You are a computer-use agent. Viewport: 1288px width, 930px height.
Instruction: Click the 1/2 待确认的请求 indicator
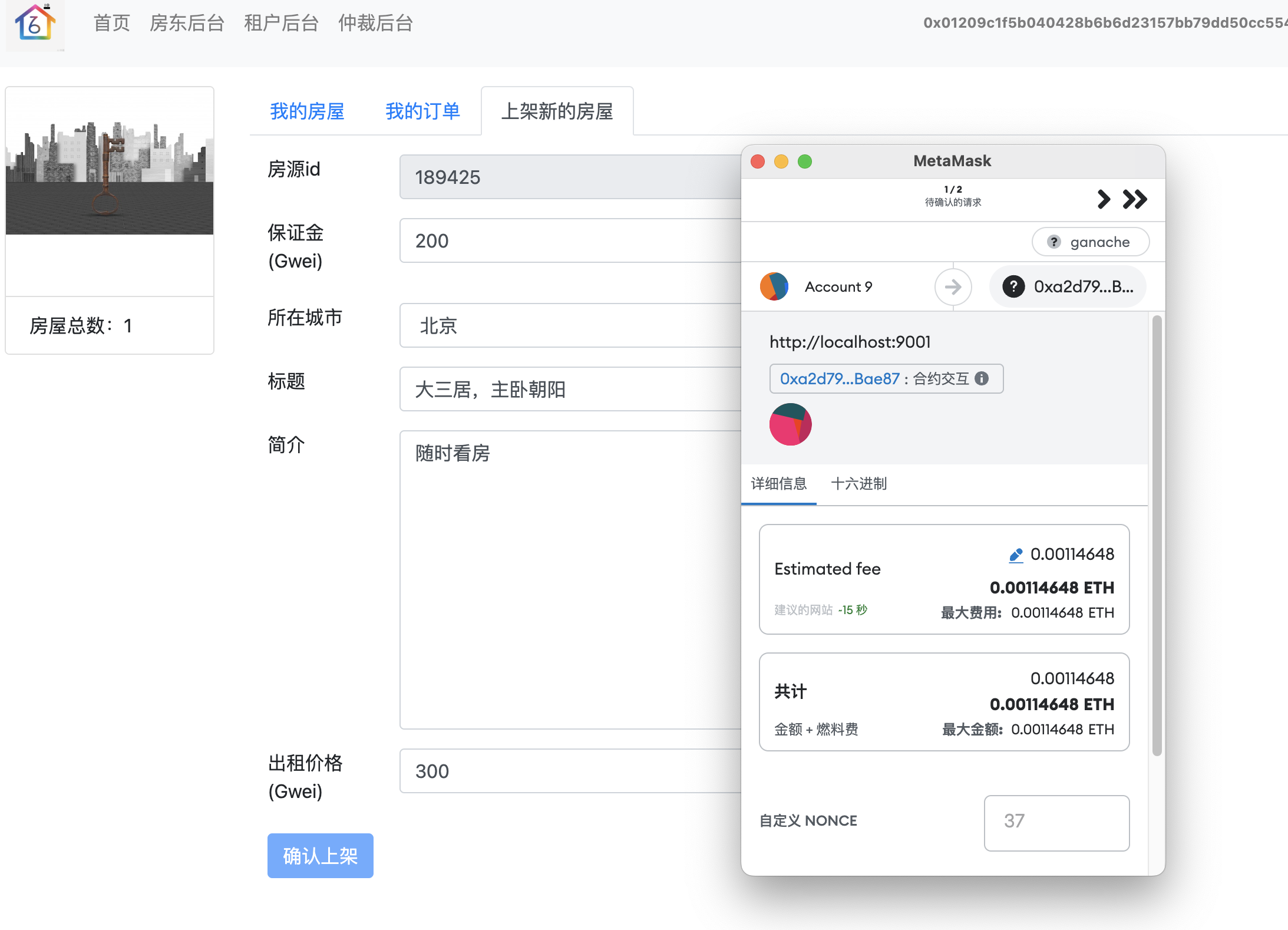click(953, 196)
